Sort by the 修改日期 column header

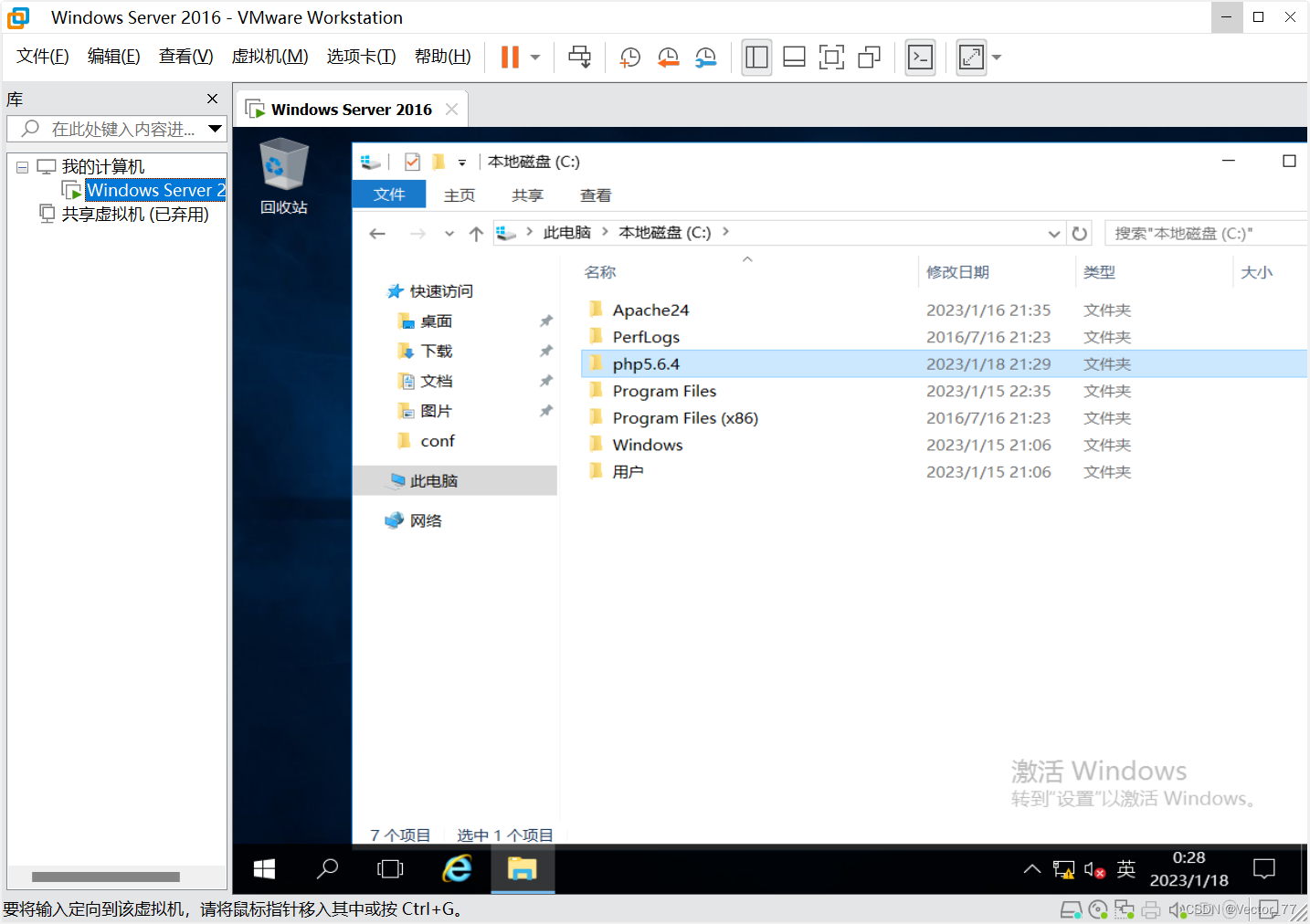tap(957, 272)
